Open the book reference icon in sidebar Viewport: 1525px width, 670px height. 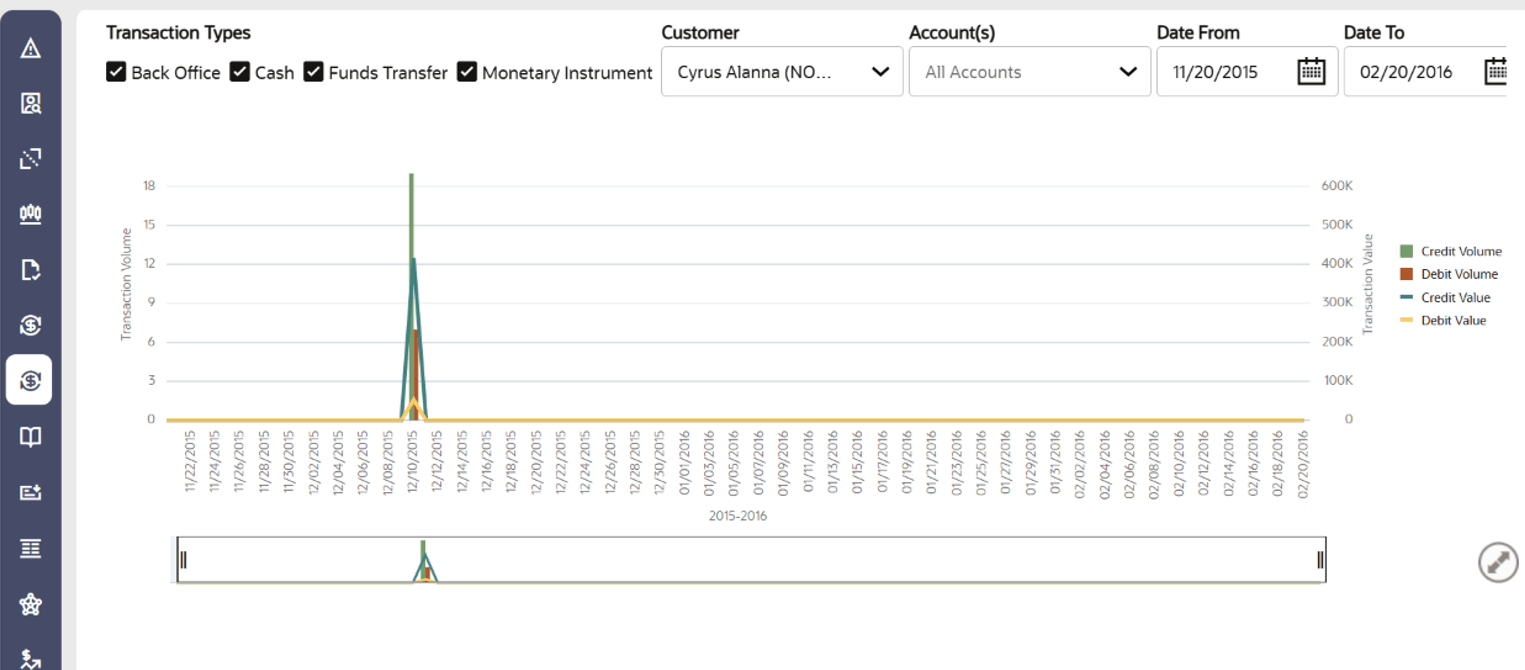[x=29, y=436]
